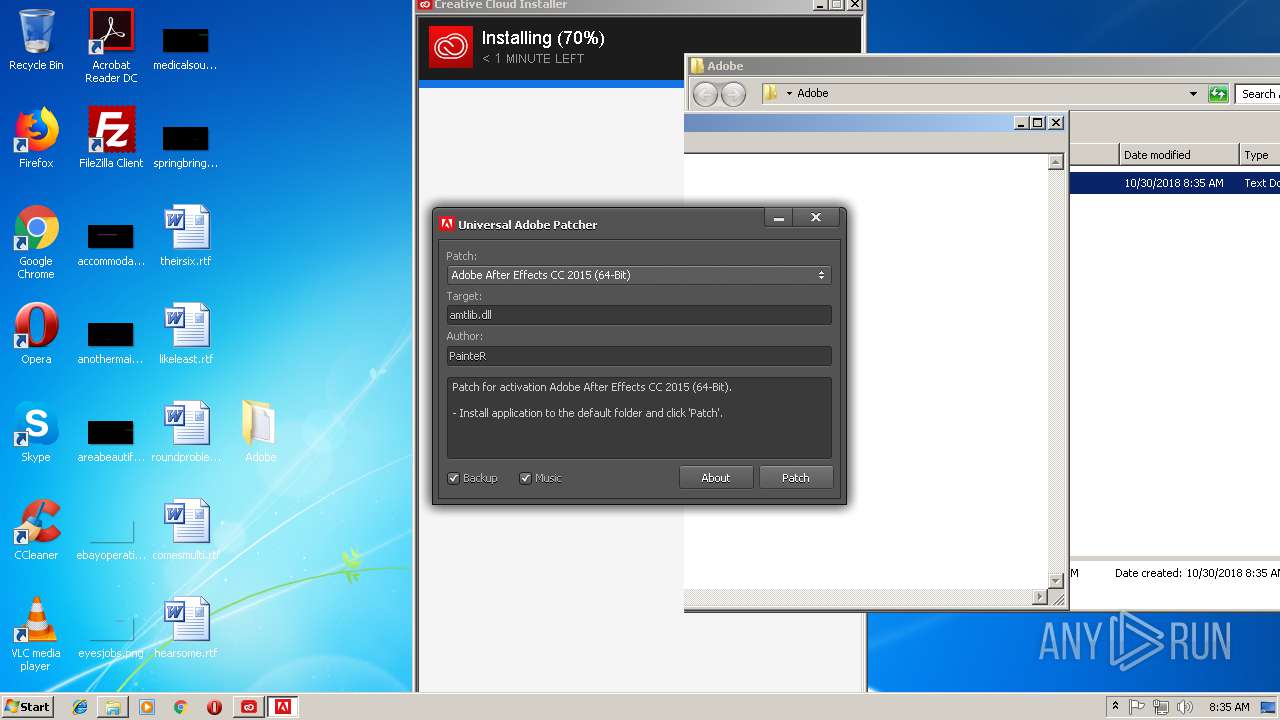Viewport: 1280px width, 720px height.
Task: Select the likeleast.rtf document icon
Action: [186, 334]
